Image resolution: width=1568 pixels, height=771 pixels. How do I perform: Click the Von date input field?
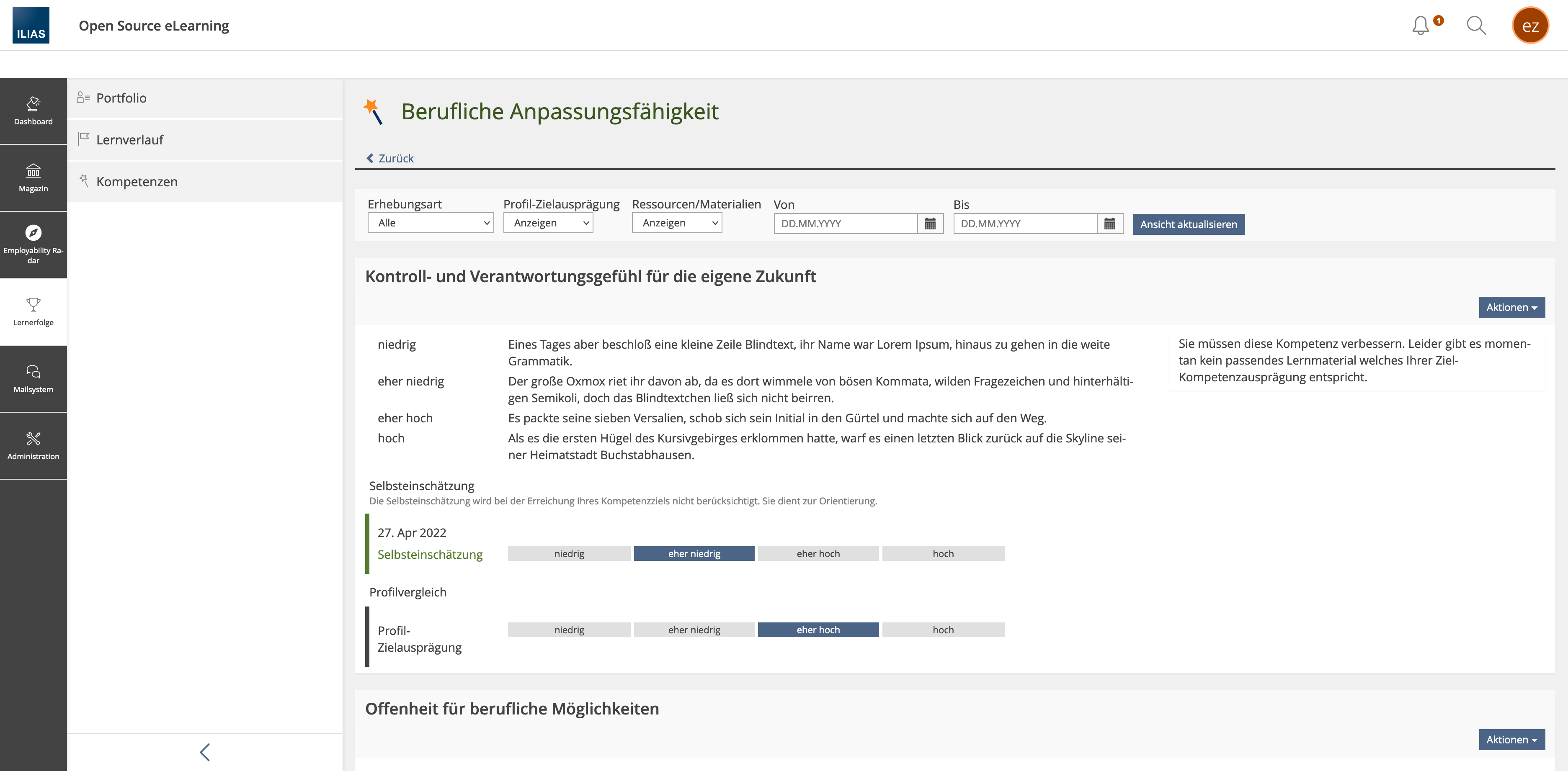point(845,224)
